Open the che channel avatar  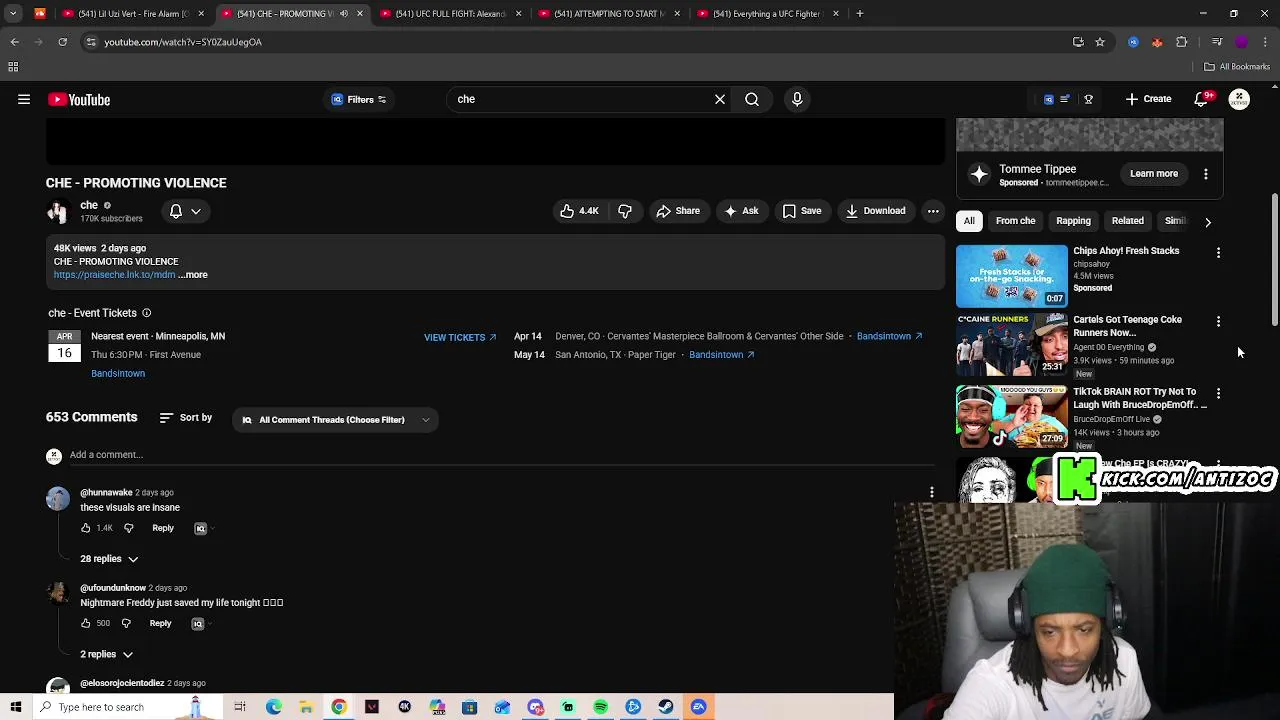point(57,211)
